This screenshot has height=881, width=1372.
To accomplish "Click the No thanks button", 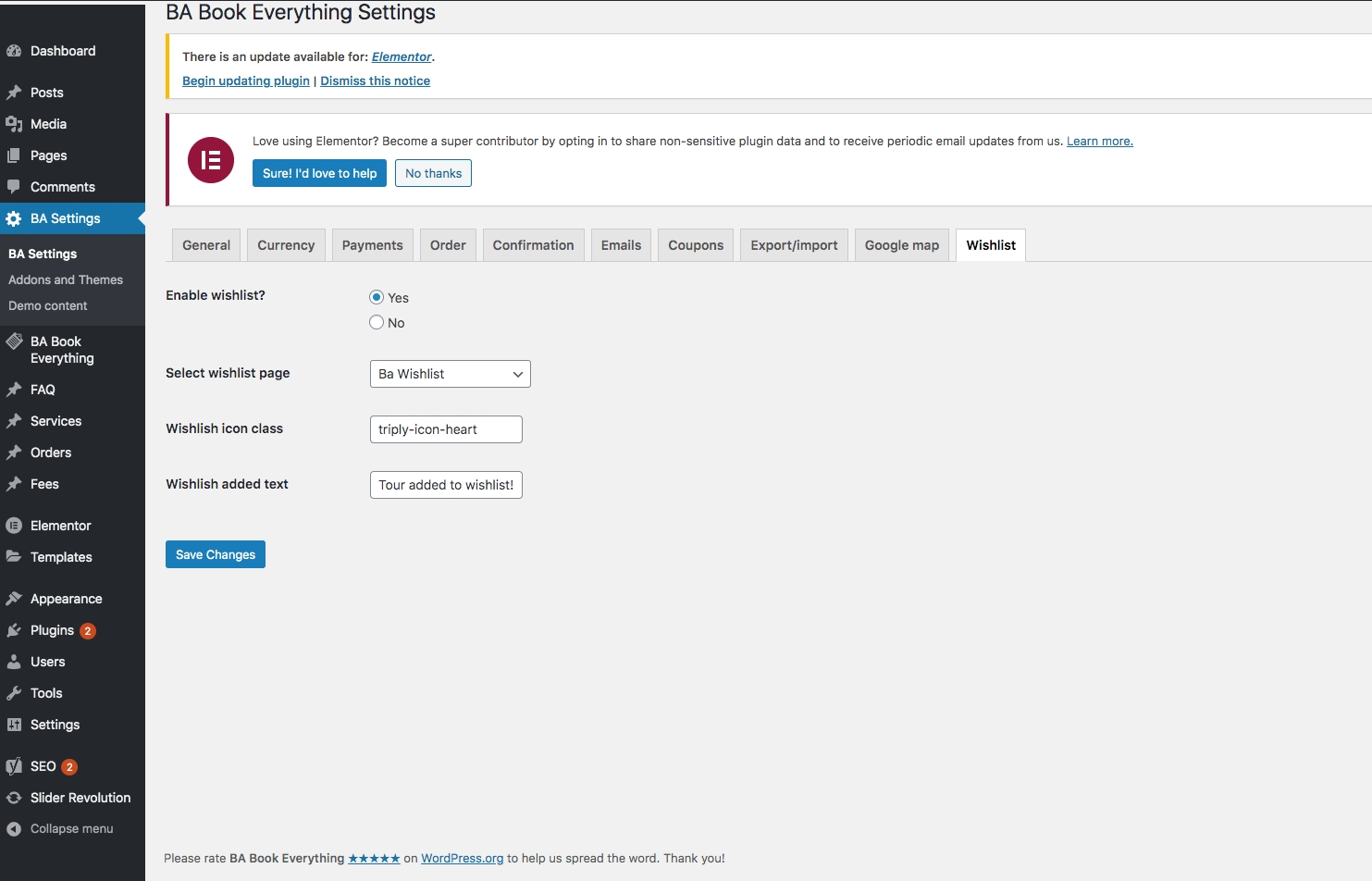I will (x=433, y=173).
